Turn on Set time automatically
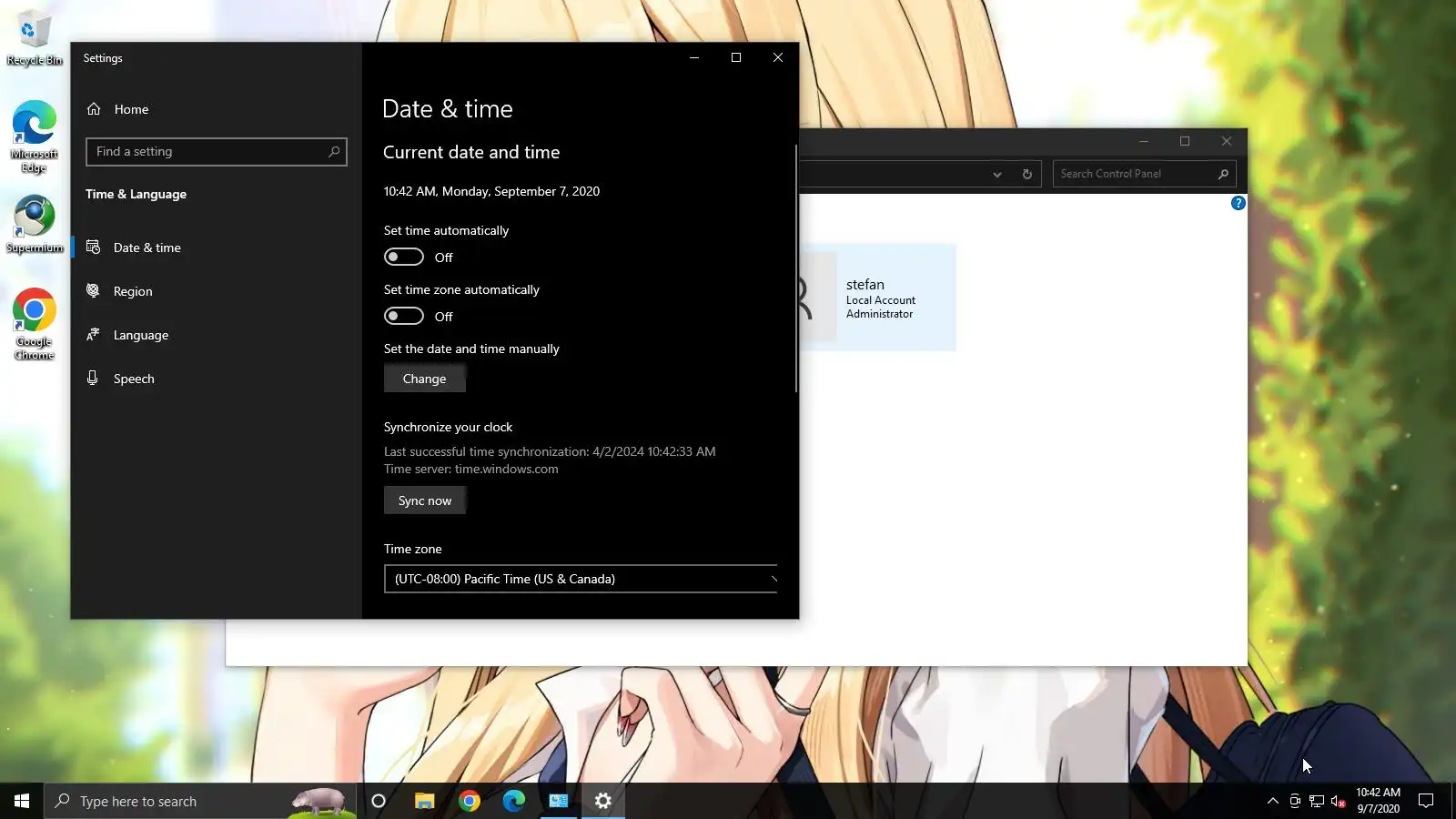The image size is (1456, 819). click(x=404, y=258)
